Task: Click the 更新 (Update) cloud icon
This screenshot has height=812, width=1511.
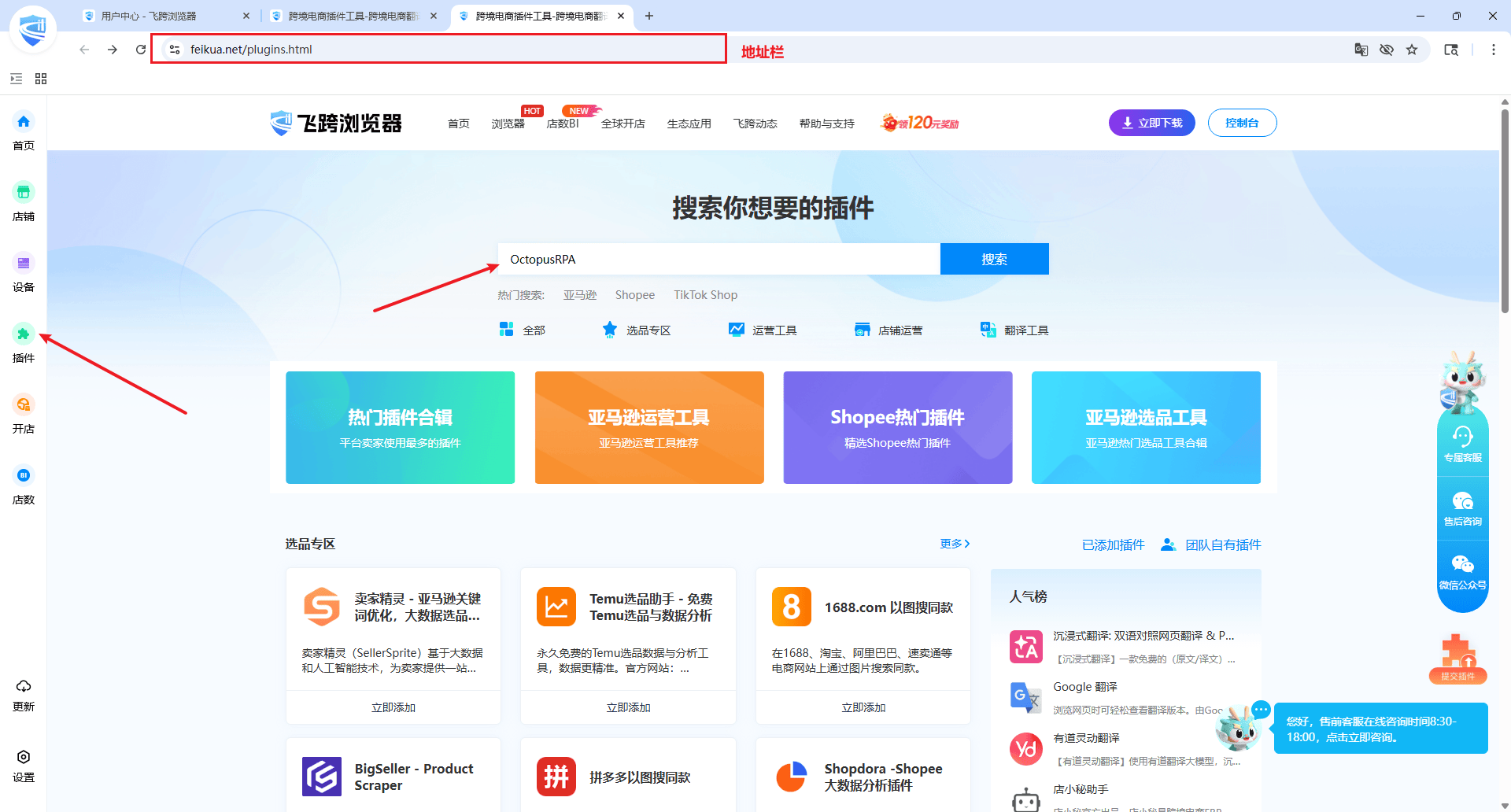Action: 23,686
